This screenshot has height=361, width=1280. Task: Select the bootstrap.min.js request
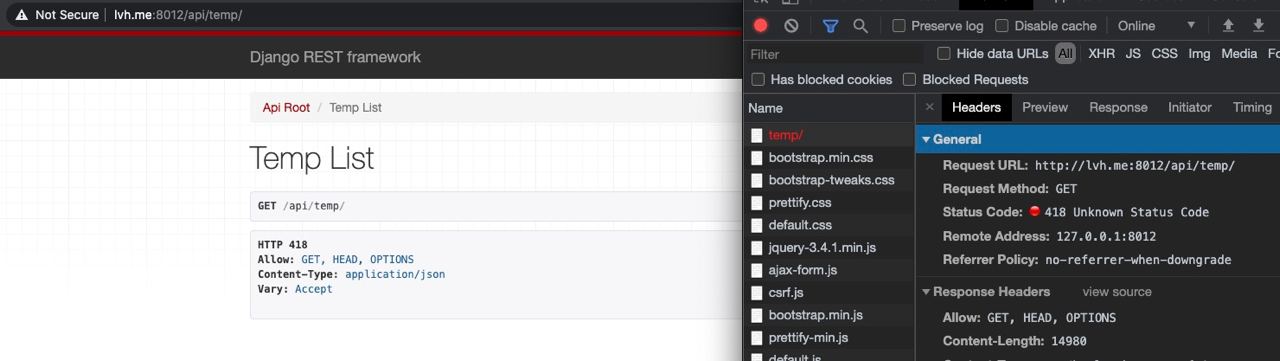[829, 315]
